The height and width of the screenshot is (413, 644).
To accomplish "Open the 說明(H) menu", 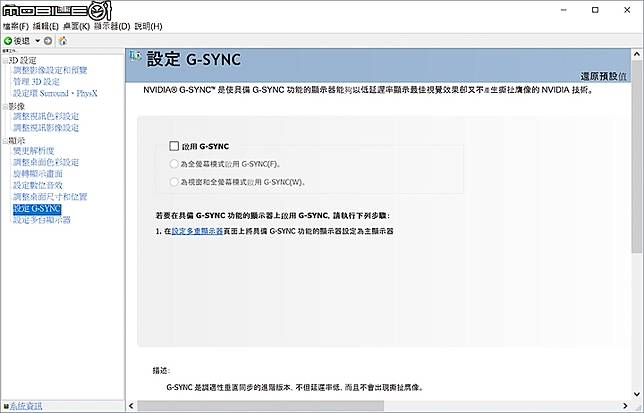I will 148,26.
